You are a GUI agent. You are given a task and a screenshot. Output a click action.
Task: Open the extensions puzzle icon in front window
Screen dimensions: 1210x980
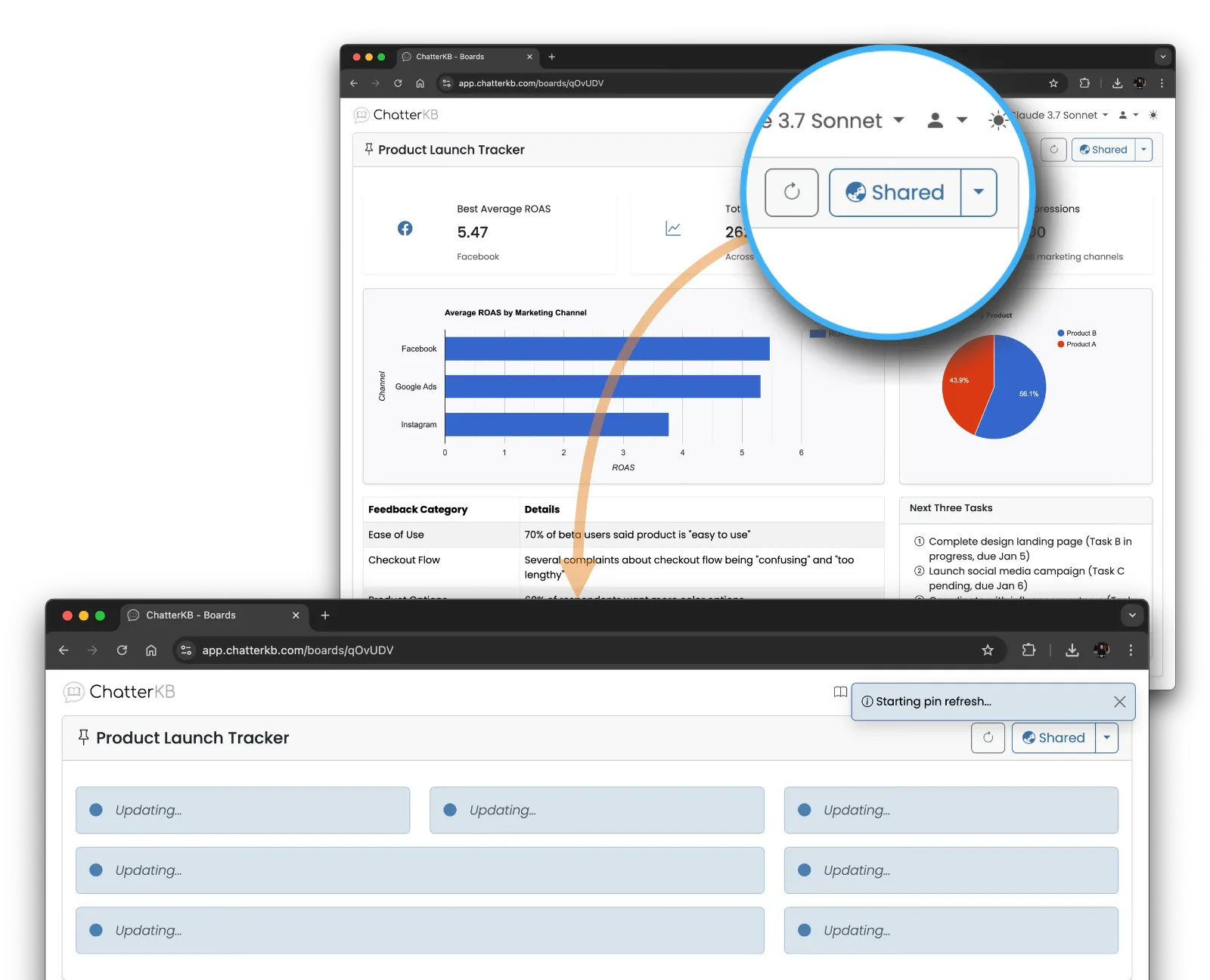pos(1028,650)
